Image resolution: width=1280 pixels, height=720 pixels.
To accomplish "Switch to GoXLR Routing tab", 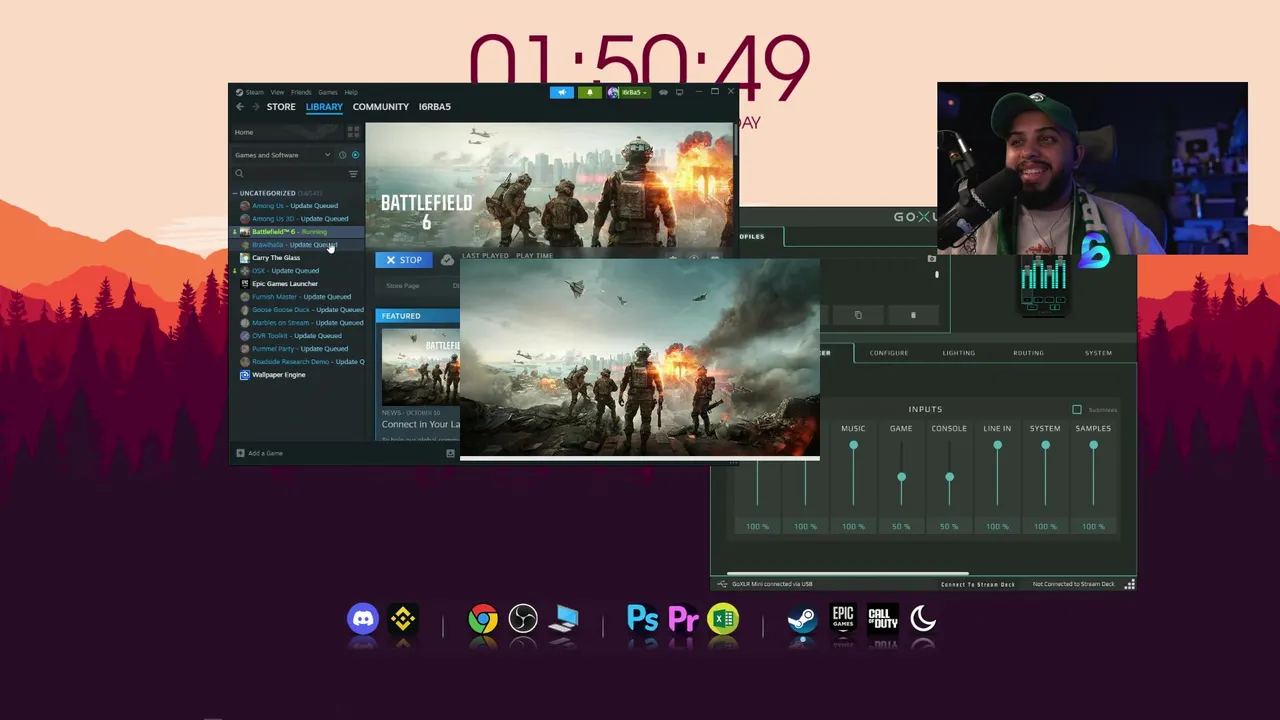I will pos(1028,353).
